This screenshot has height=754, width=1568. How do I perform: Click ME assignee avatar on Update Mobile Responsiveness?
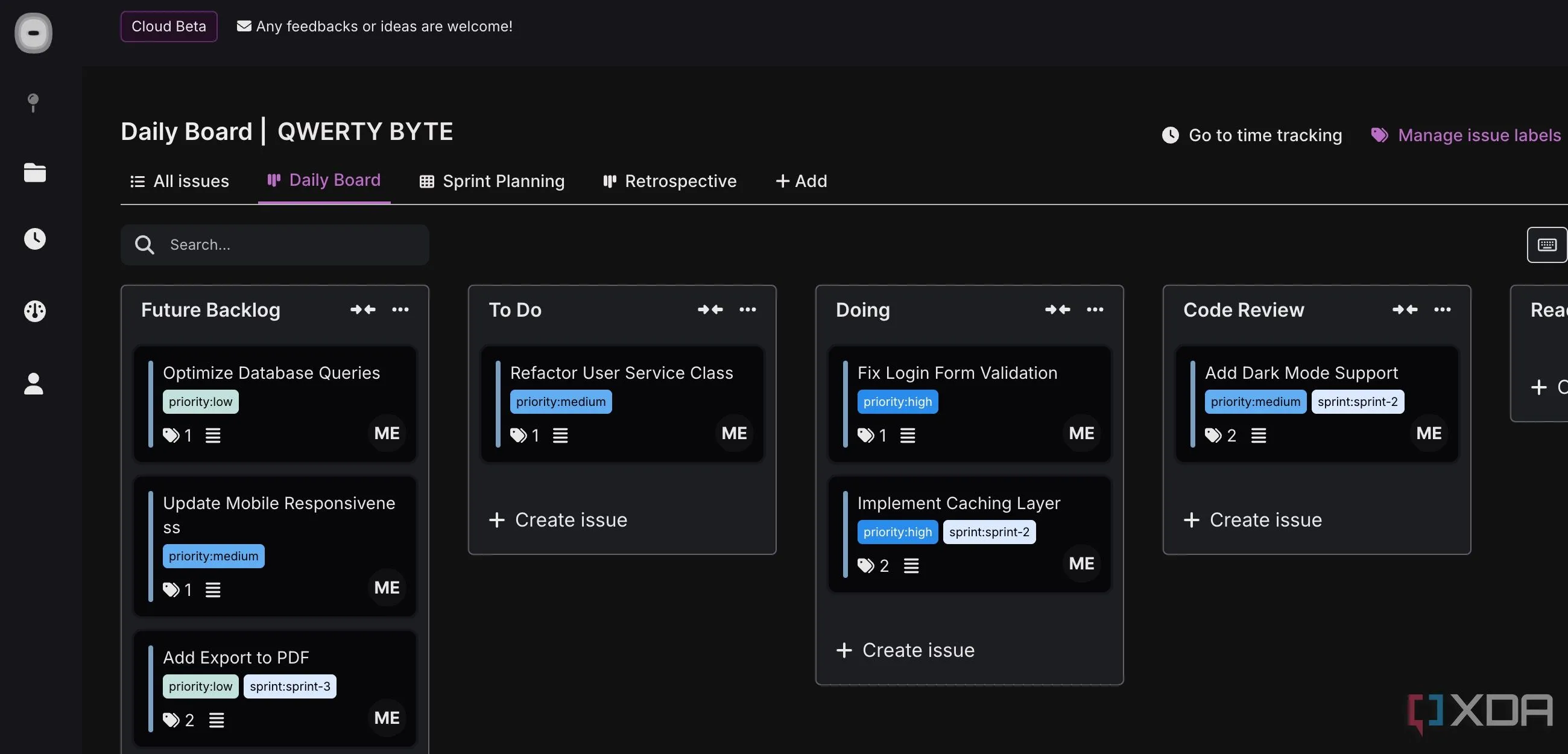point(387,587)
